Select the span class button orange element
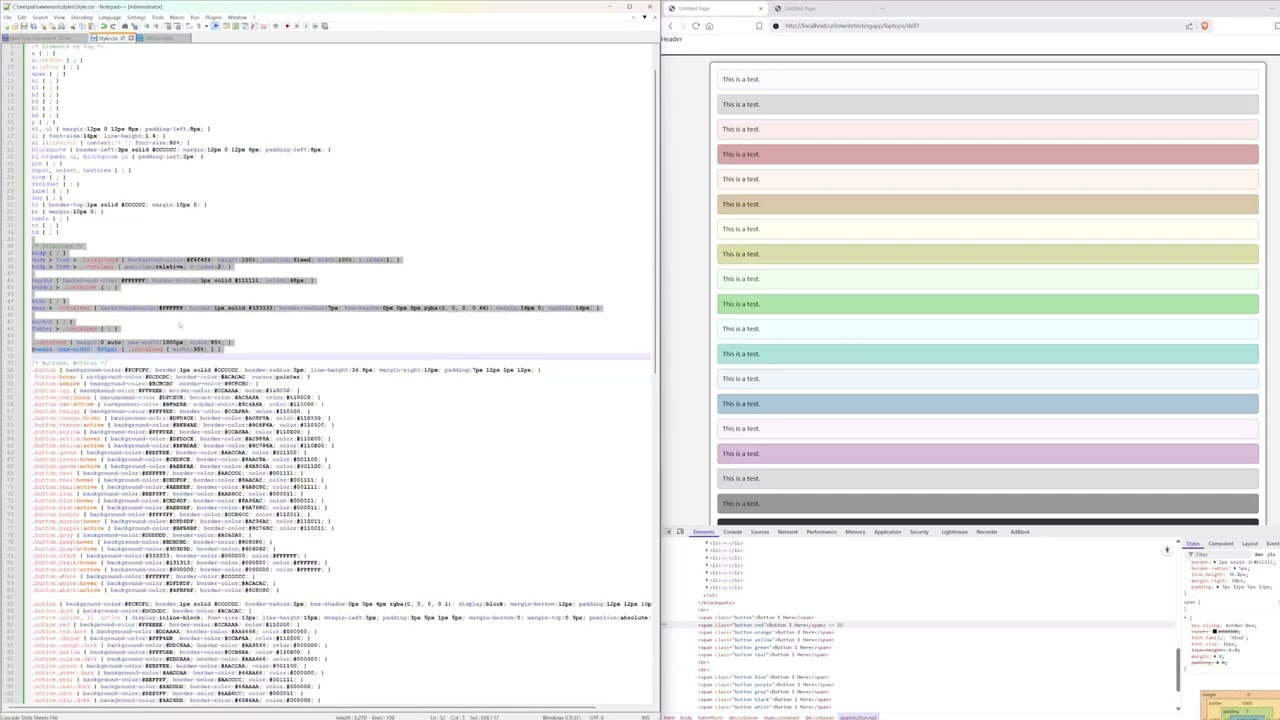Viewport: 1280px width, 720px height. pyautogui.click(x=766, y=632)
